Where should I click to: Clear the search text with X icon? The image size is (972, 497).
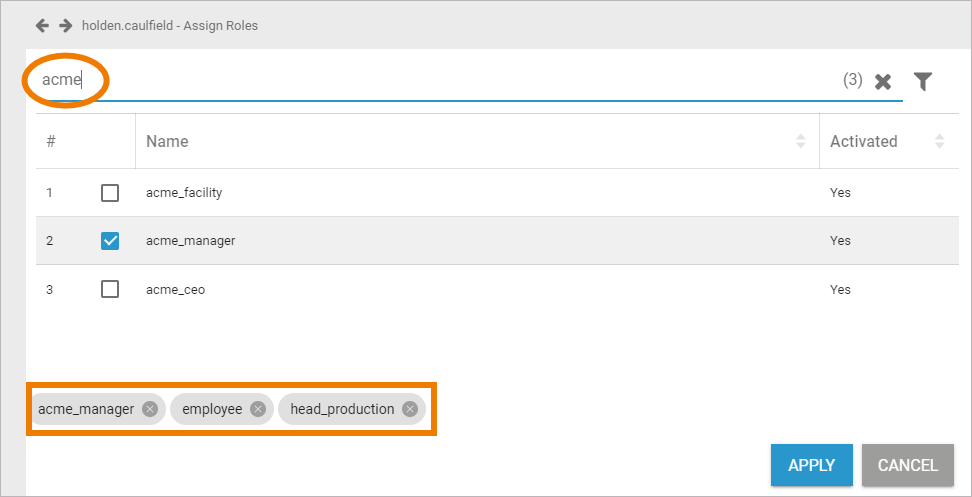click(883, 82)
